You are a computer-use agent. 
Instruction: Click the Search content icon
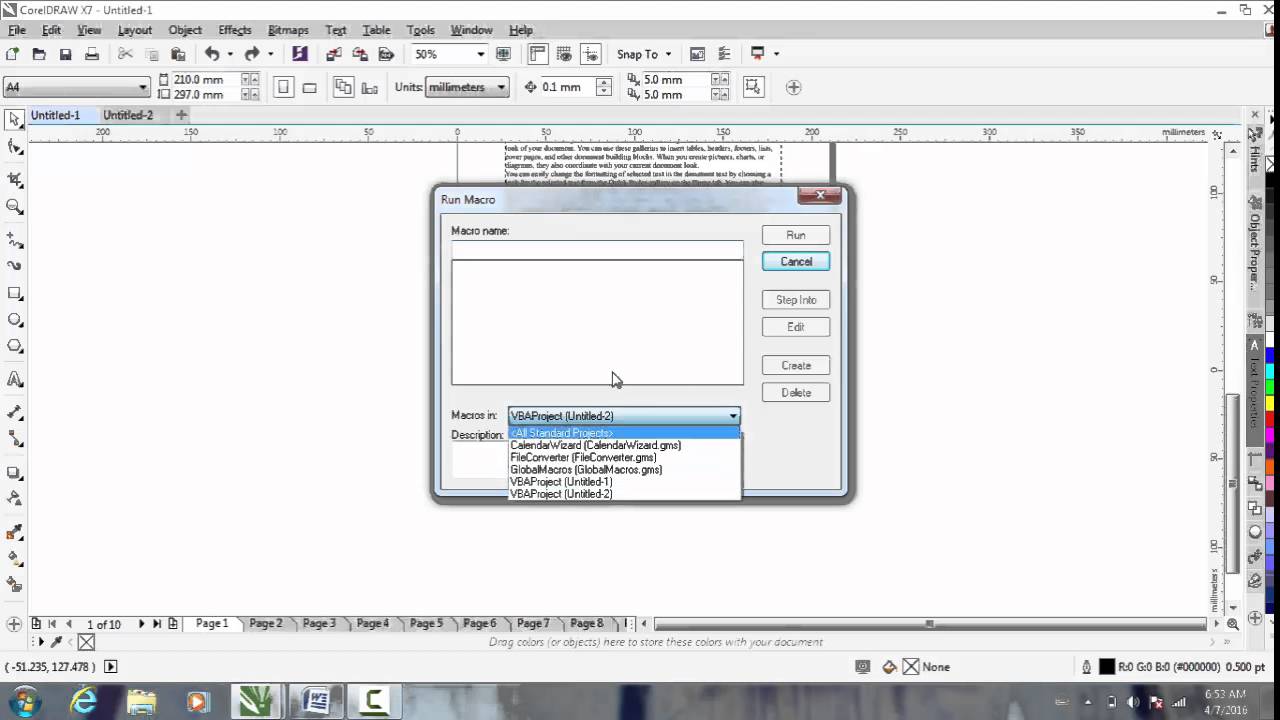300,54
